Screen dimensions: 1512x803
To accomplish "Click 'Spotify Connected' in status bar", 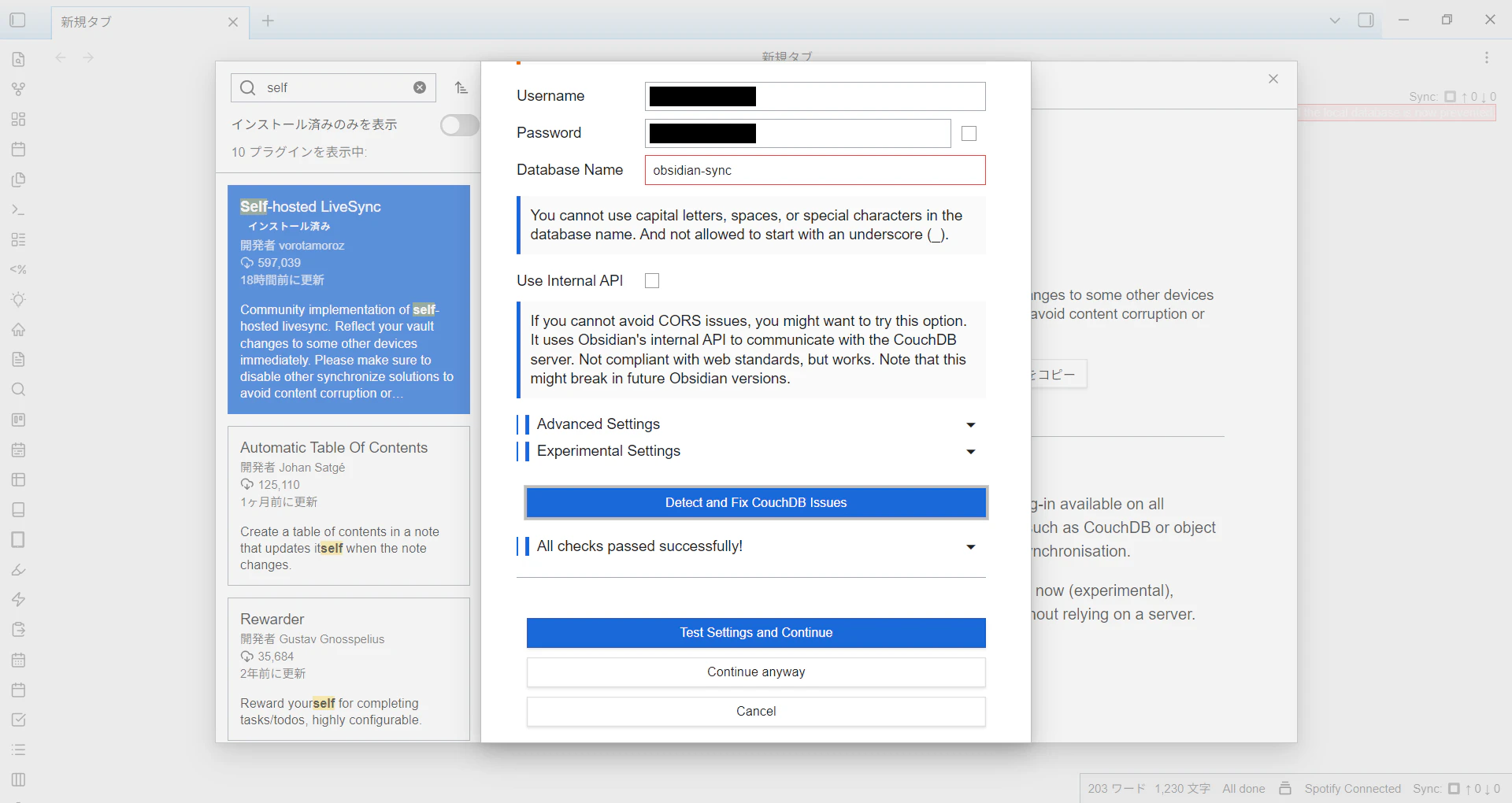I will pyautogui.click(x=1352, y=789).
